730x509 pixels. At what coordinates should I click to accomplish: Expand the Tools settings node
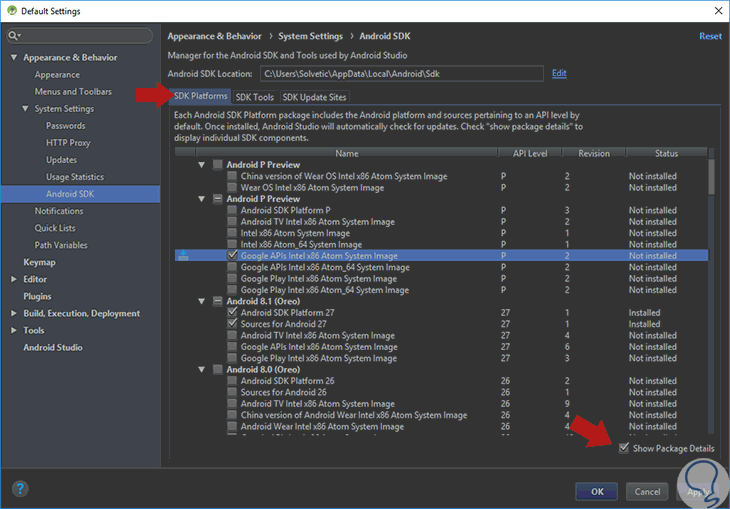click(x=14, y=330)
